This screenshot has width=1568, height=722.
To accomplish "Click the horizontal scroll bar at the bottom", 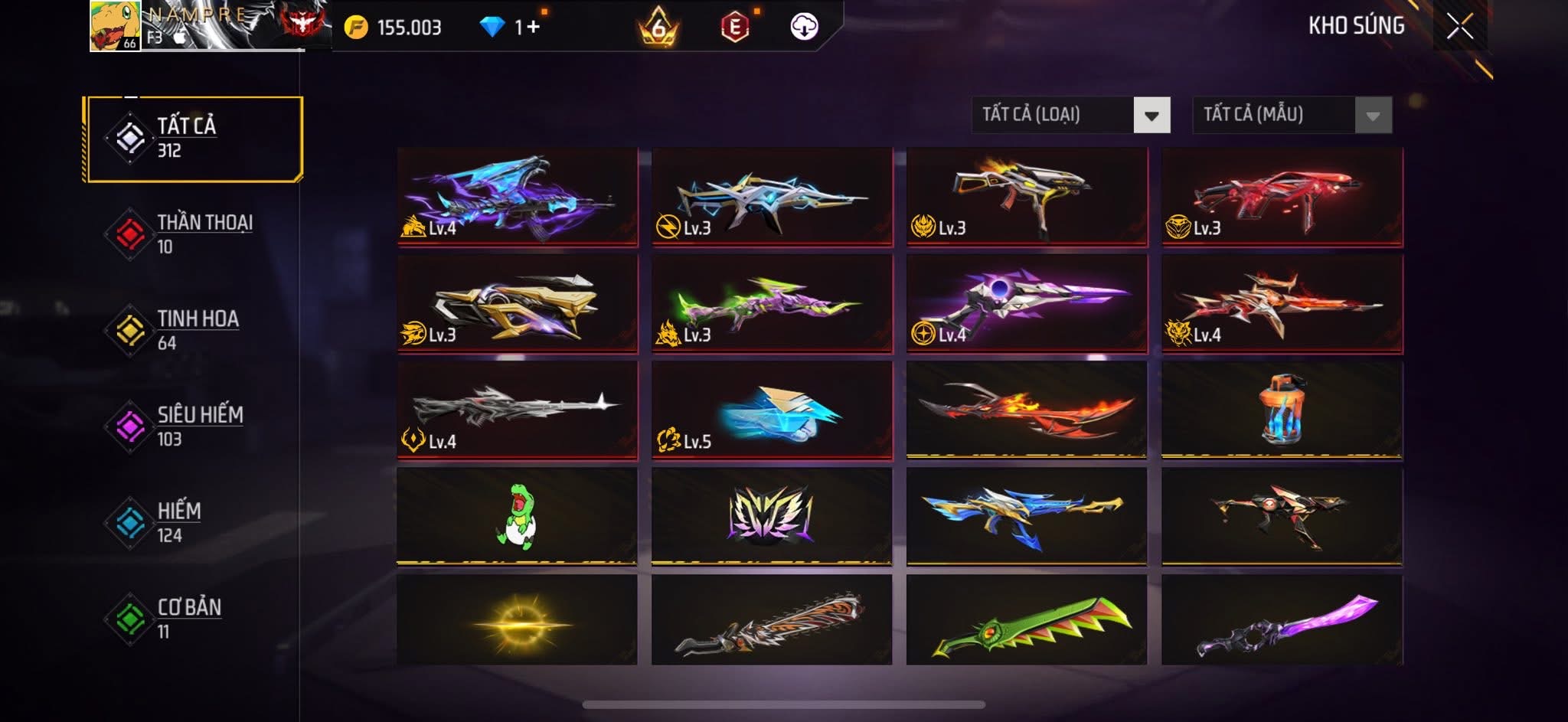I will [783, 704].
